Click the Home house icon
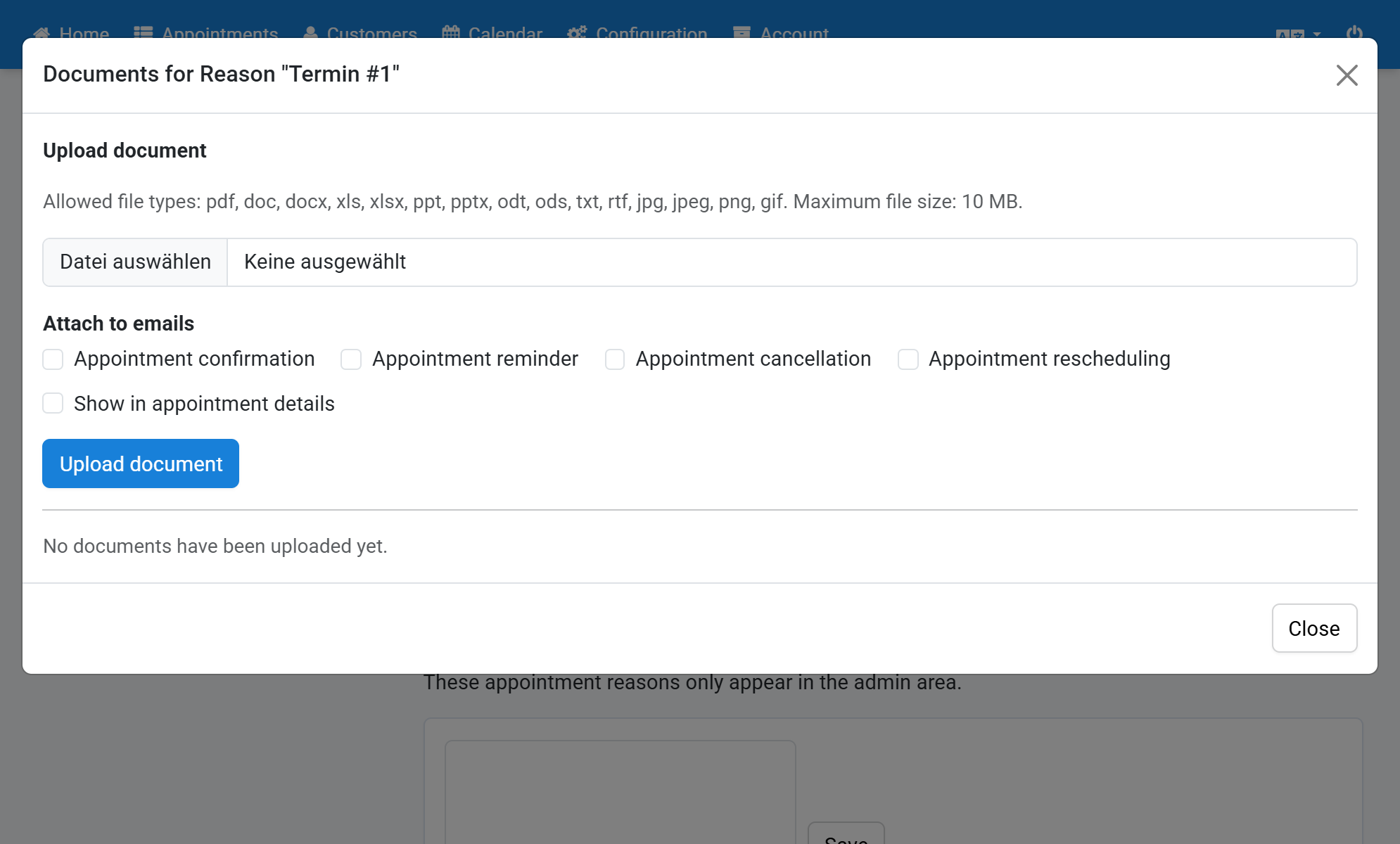The height and width of the screenshot is (844, 1400). [42, 33]
